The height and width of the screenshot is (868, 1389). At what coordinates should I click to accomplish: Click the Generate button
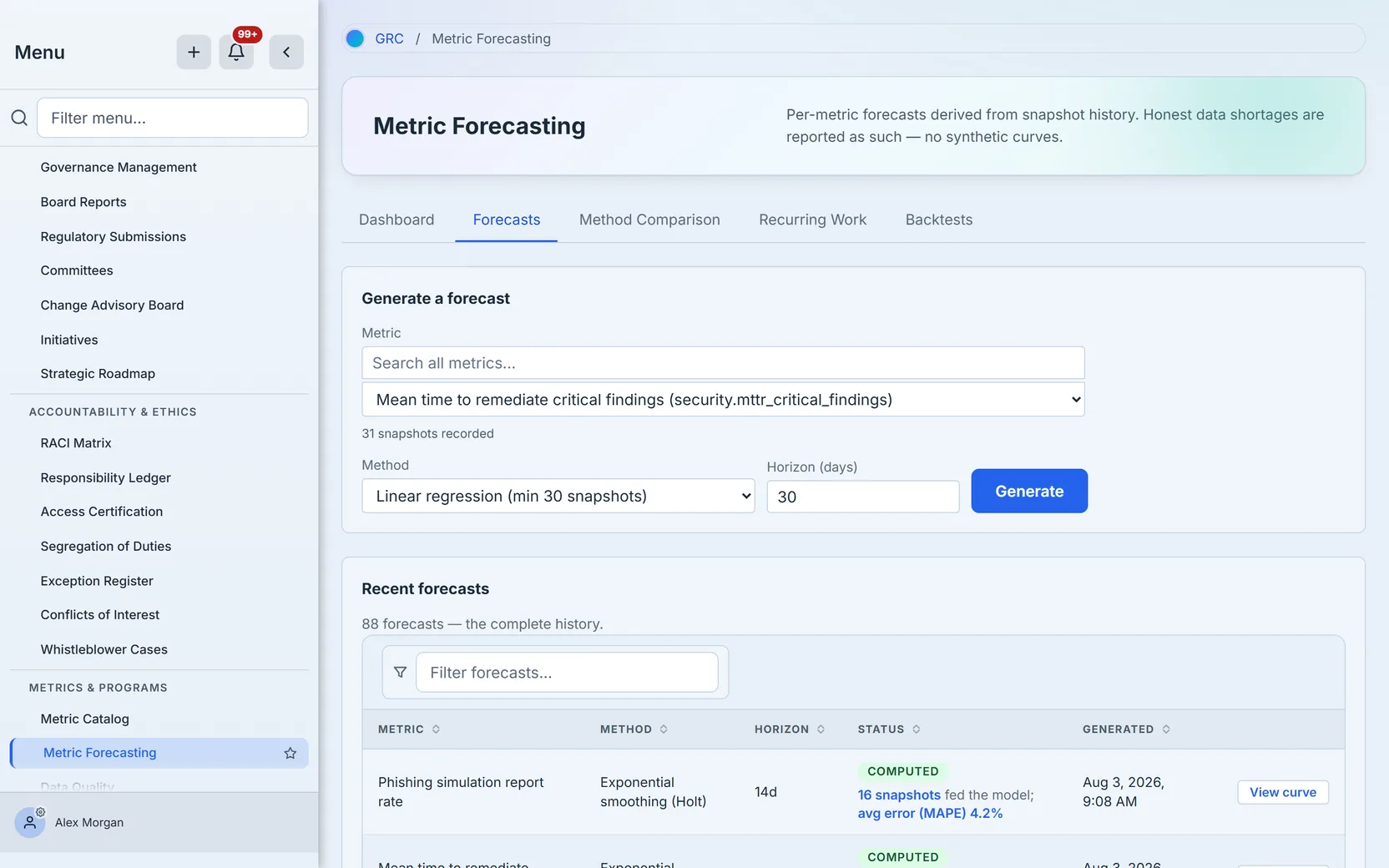1029,491
